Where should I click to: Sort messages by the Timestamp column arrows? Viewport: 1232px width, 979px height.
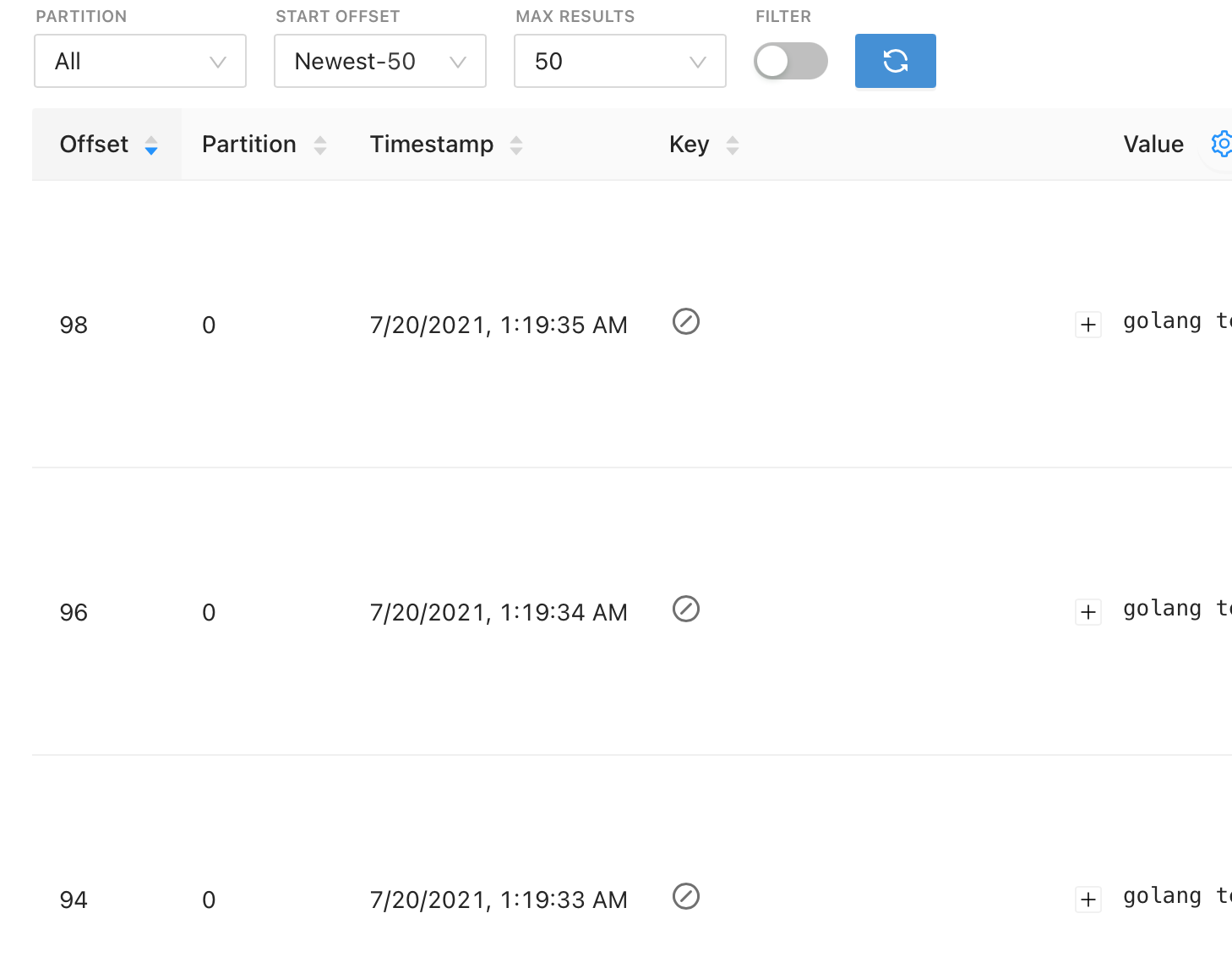[x=516, y=145]
